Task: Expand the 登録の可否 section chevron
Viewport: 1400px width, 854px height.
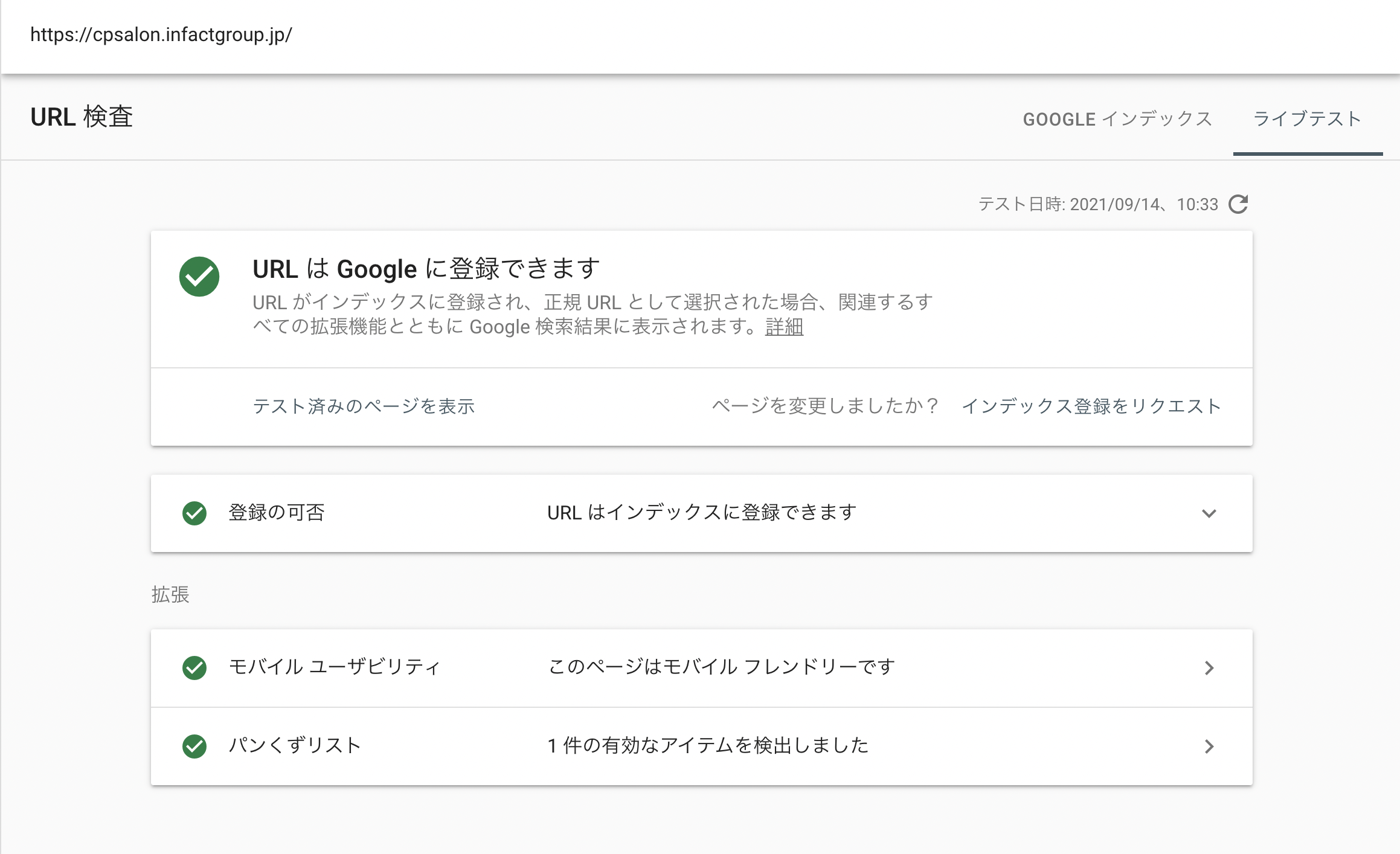Action: [x=1209, y=513]
